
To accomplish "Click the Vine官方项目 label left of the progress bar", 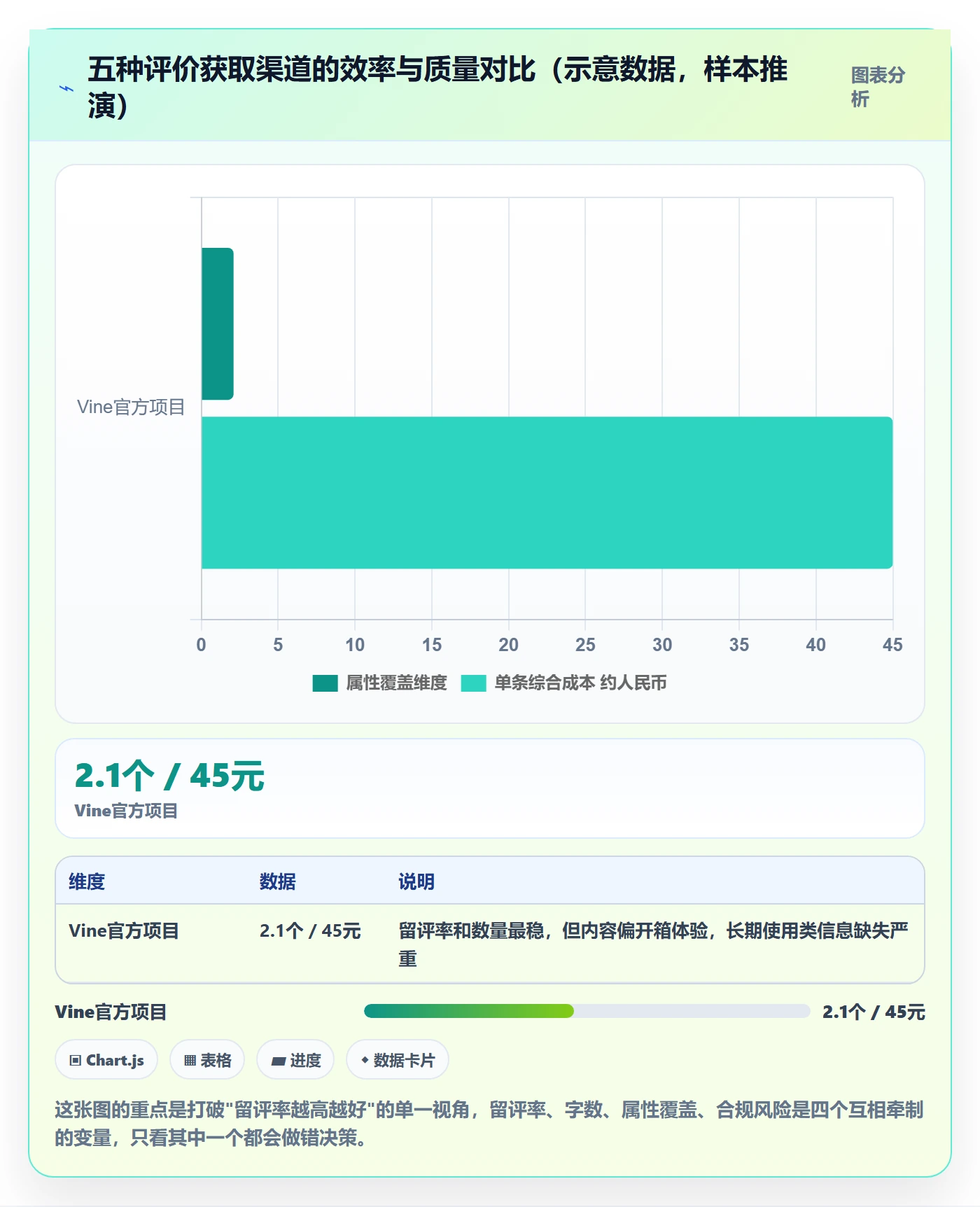I will [111, 1012].
